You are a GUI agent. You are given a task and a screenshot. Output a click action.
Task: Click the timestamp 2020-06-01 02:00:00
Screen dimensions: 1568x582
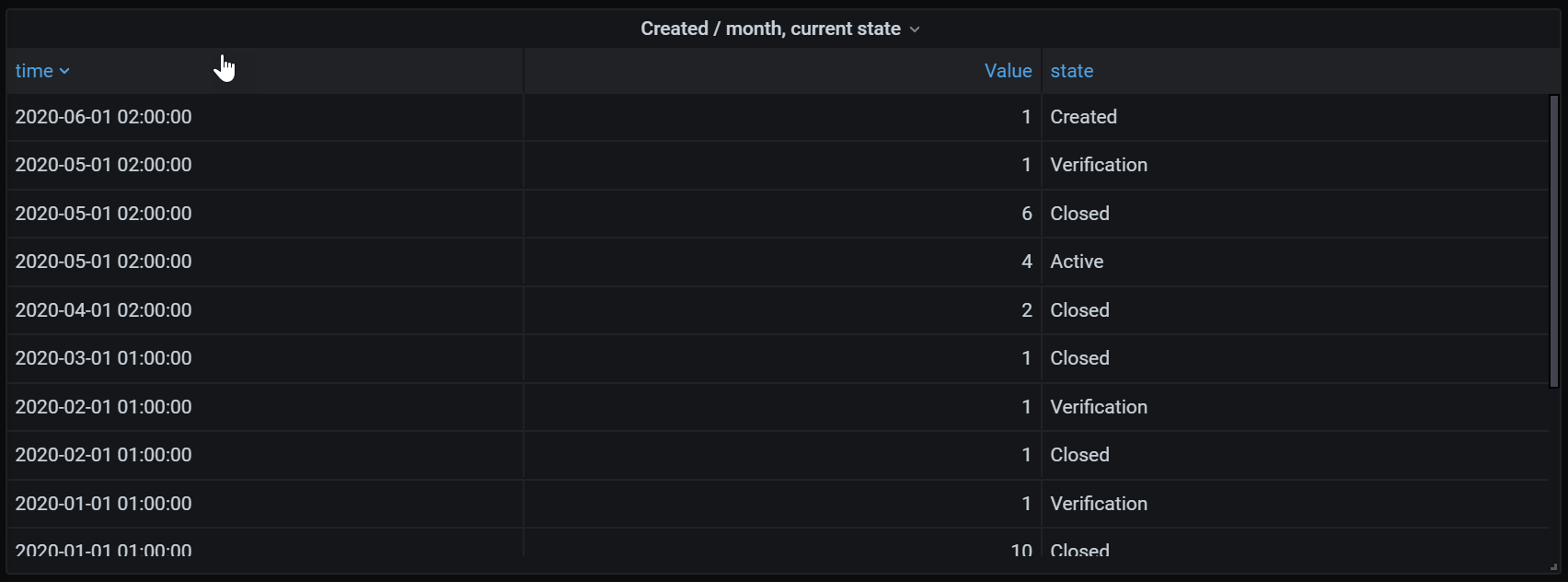[103, 117]
